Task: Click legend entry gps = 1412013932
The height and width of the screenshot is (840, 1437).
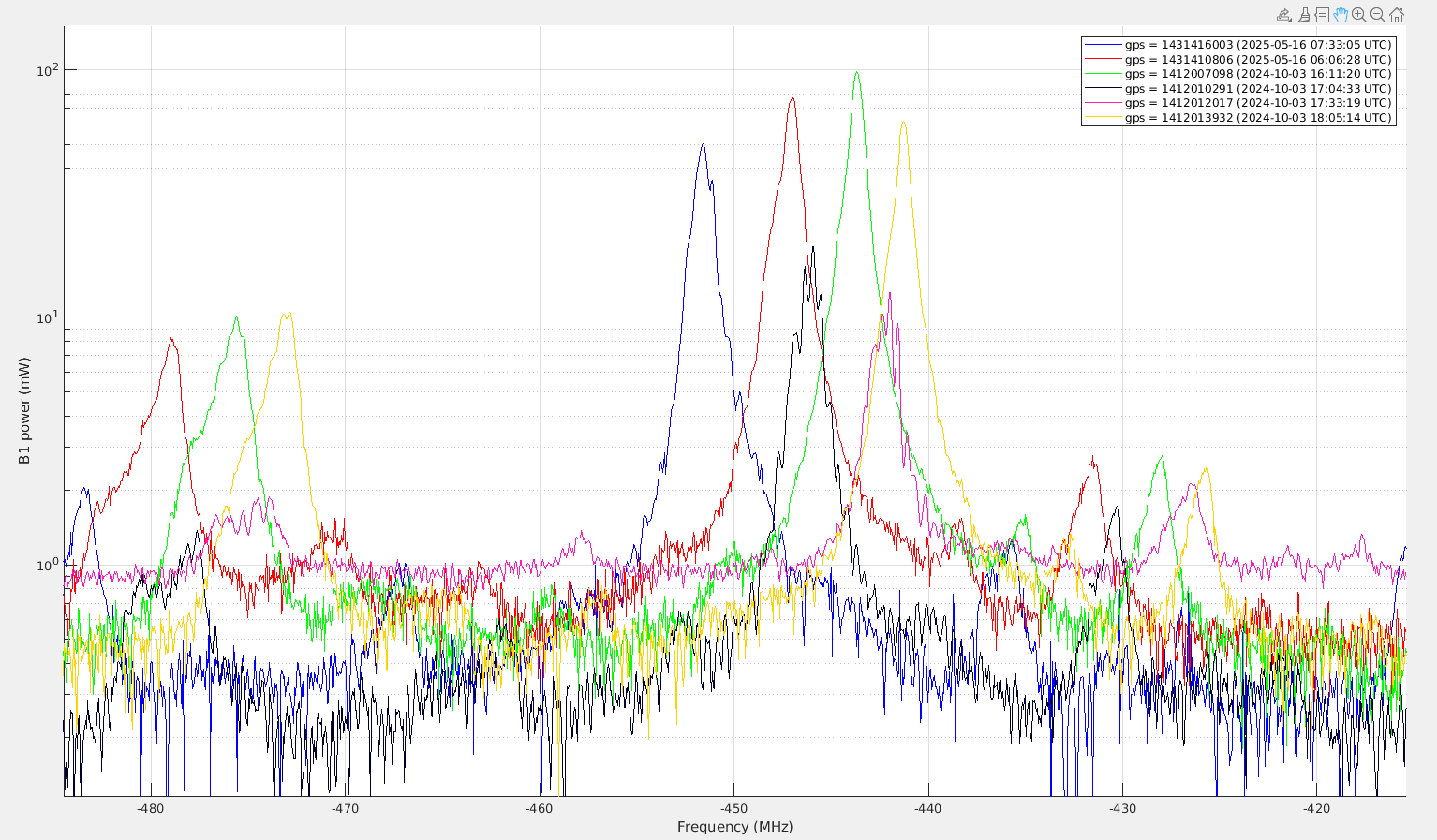Action: 1238,118
